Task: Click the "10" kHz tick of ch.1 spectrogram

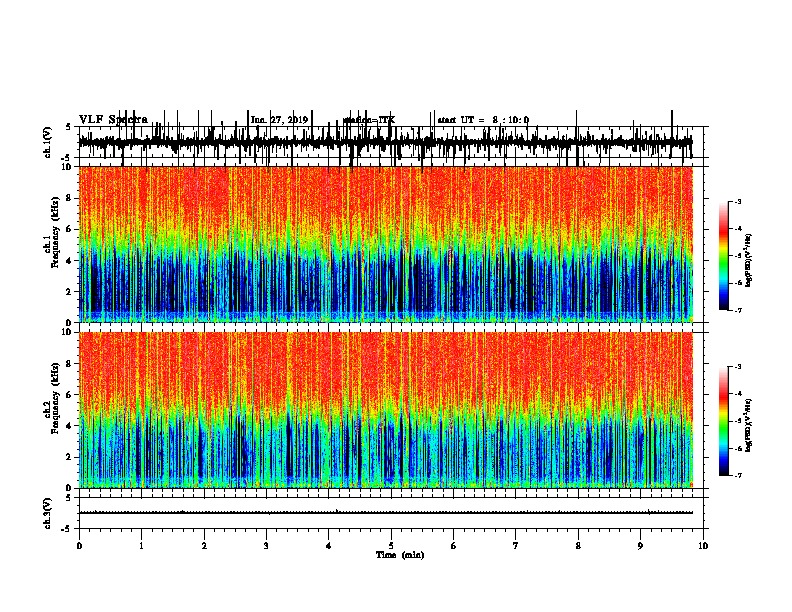Action: tap(67, 167)
